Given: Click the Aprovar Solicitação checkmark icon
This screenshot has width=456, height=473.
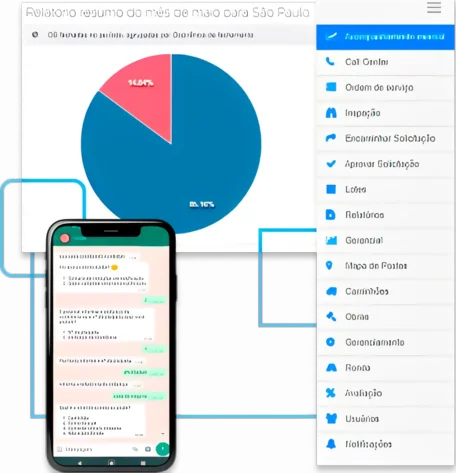Looking at the screenshot, I should [x=331, y=164].
